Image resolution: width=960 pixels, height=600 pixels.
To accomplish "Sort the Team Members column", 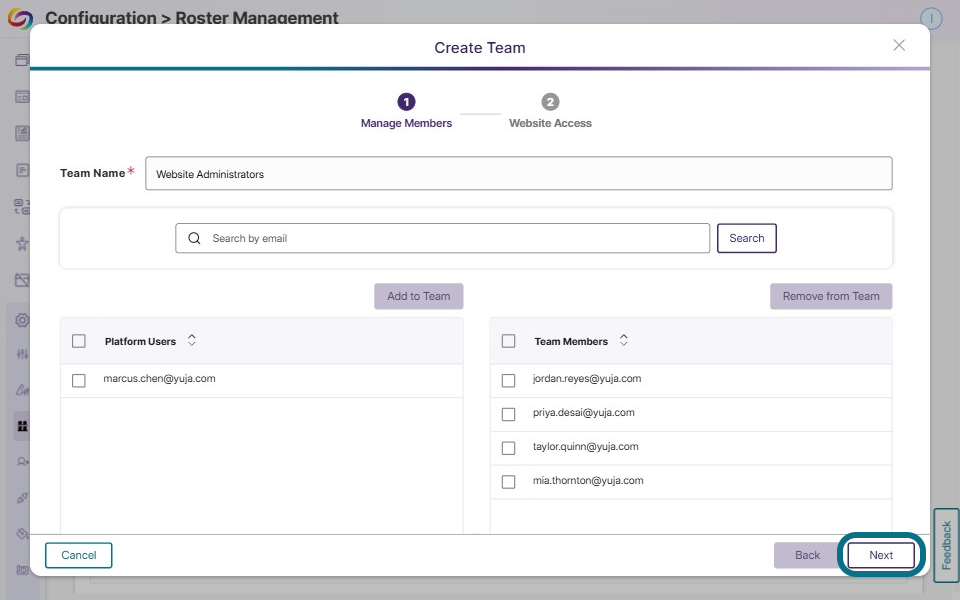I will click(623, 340).
